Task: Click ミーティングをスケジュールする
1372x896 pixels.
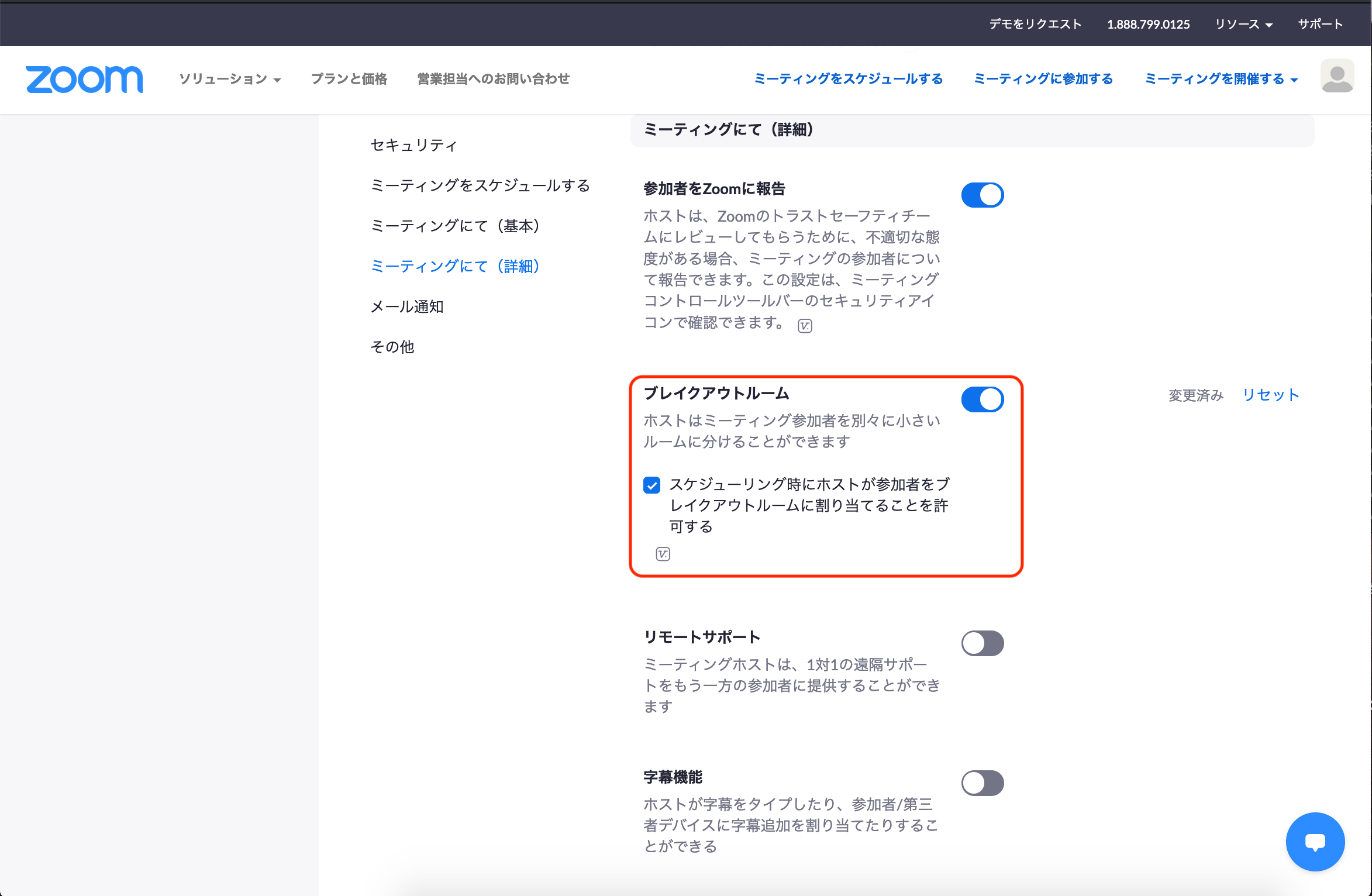Action: [x=848, y=79]
